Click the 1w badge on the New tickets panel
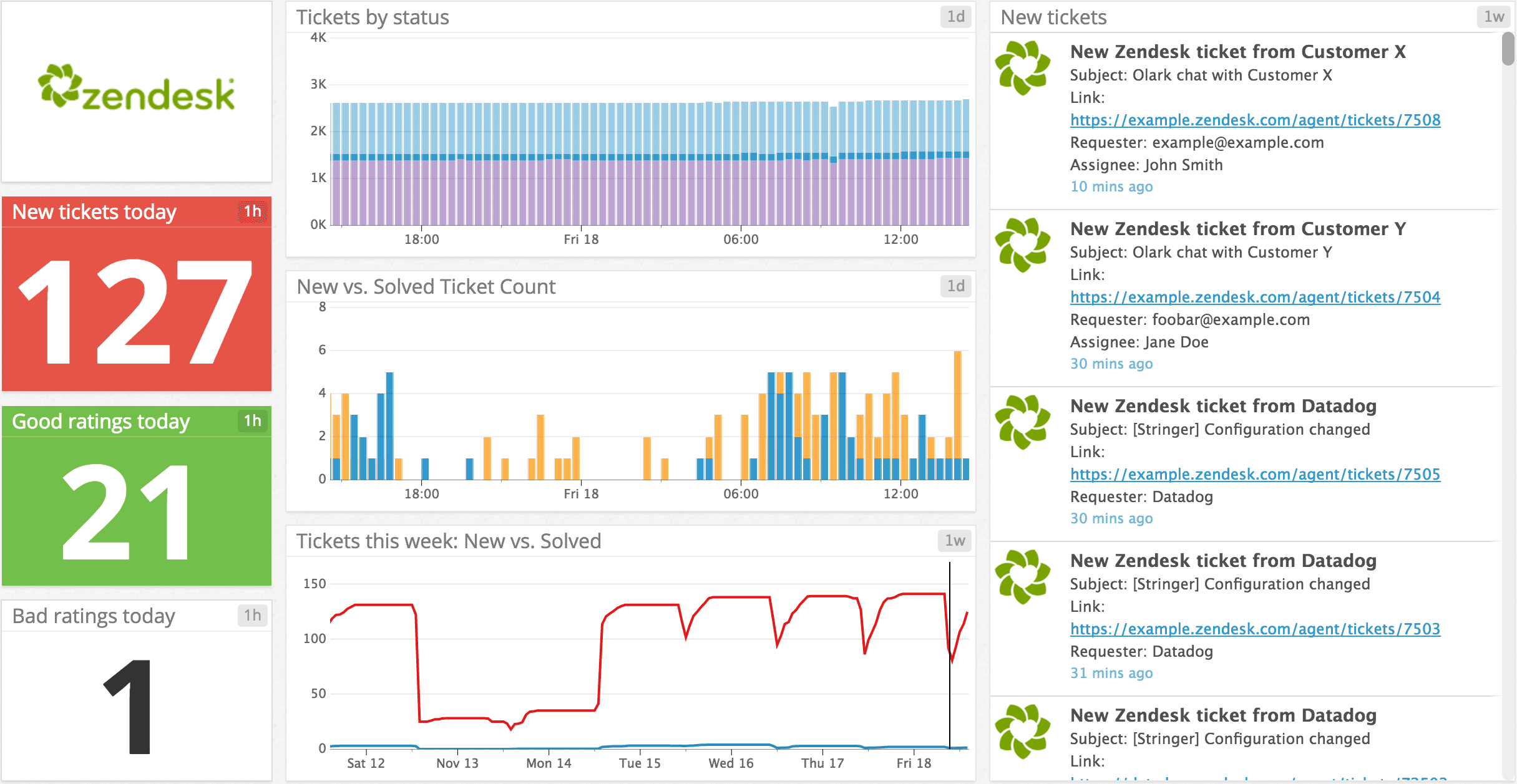Viewport: 1517px width, 784px height. [1493, 17]
